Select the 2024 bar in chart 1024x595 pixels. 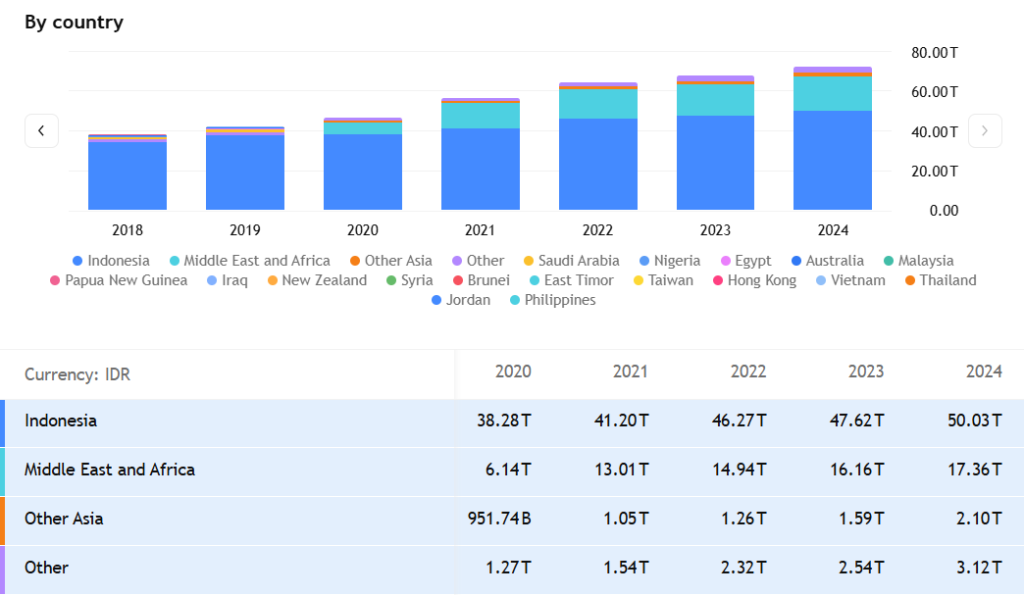pos(832,140)
